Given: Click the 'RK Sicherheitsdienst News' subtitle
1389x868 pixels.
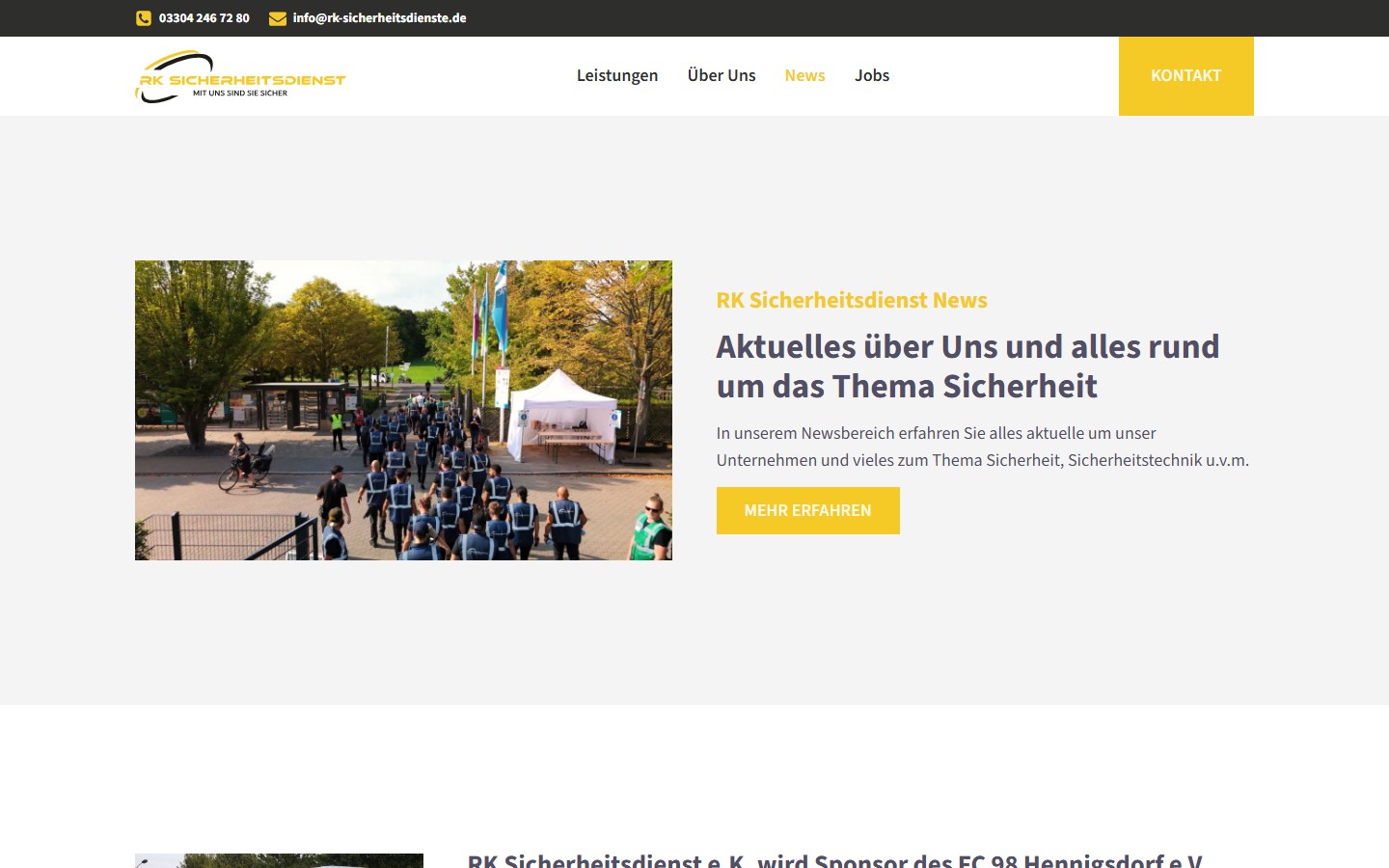Looking at the screenshot, I should [x=852, y=300].
